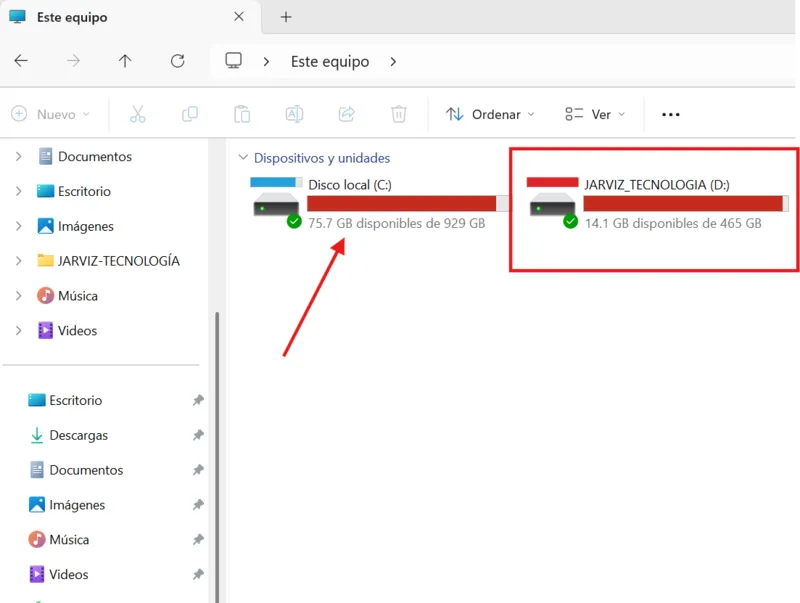Image resolution: width=800 pixels, height=603 pixels.
Task: Click the Dispositivos y unidades header
Action: pyautogui.click(x=322, y=158)
